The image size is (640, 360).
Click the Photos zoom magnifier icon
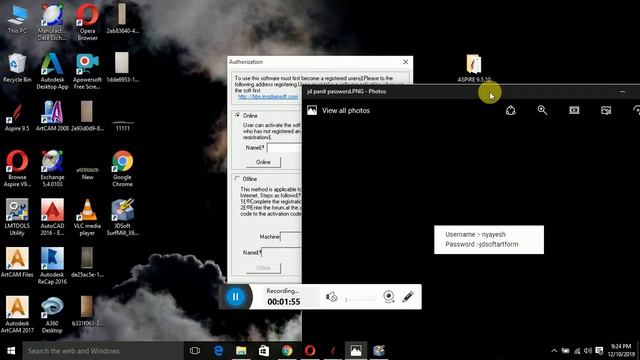(542, 110)
